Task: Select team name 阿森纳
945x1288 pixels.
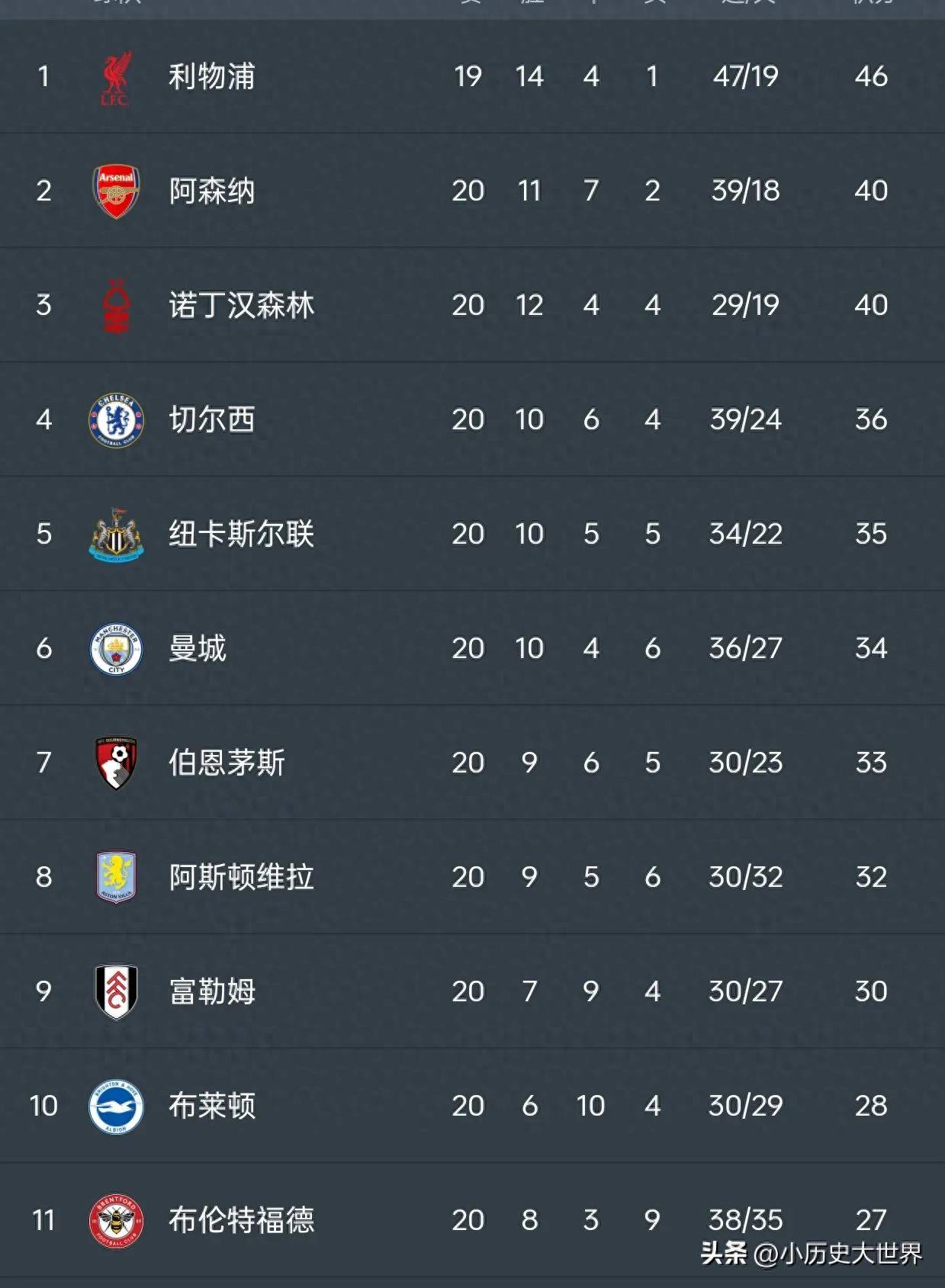Action: 212,191
